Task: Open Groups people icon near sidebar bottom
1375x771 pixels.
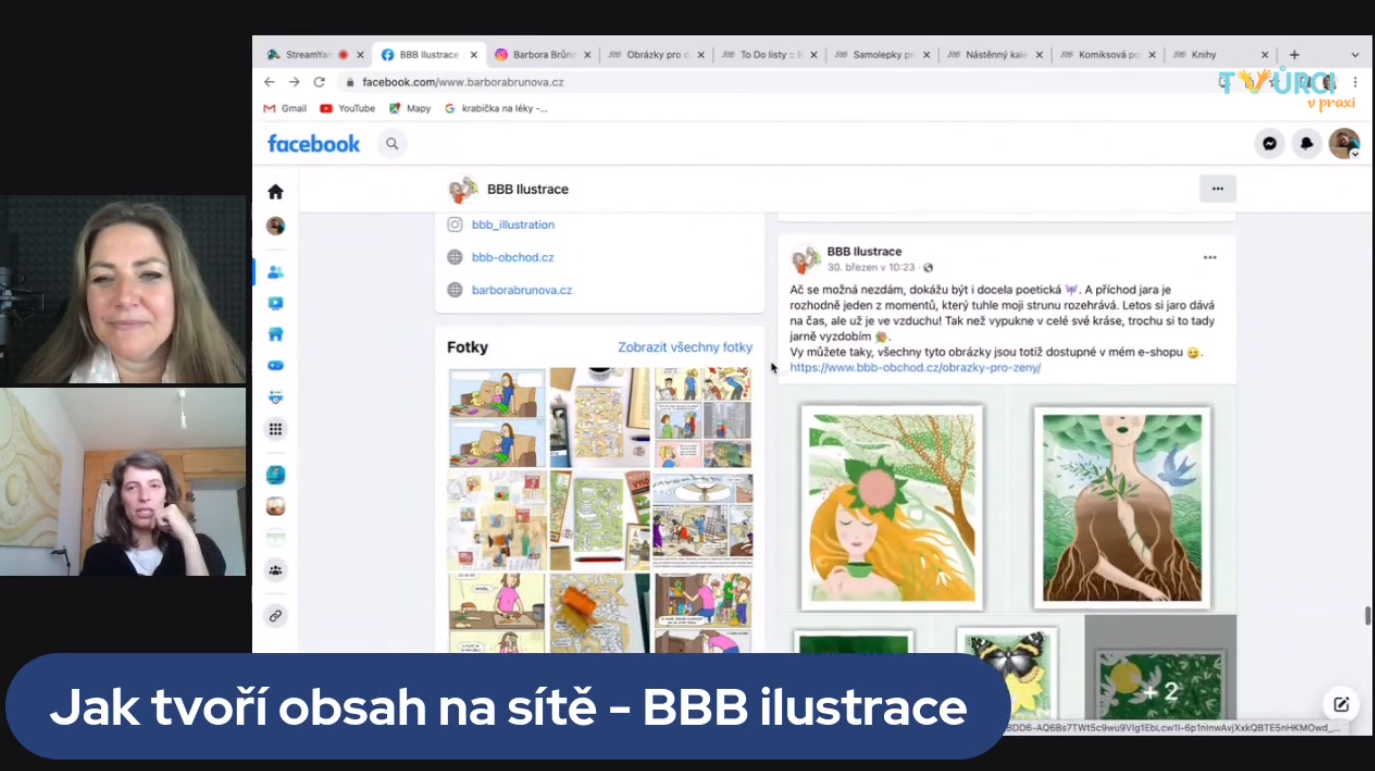Action: [x=276, y=570]
